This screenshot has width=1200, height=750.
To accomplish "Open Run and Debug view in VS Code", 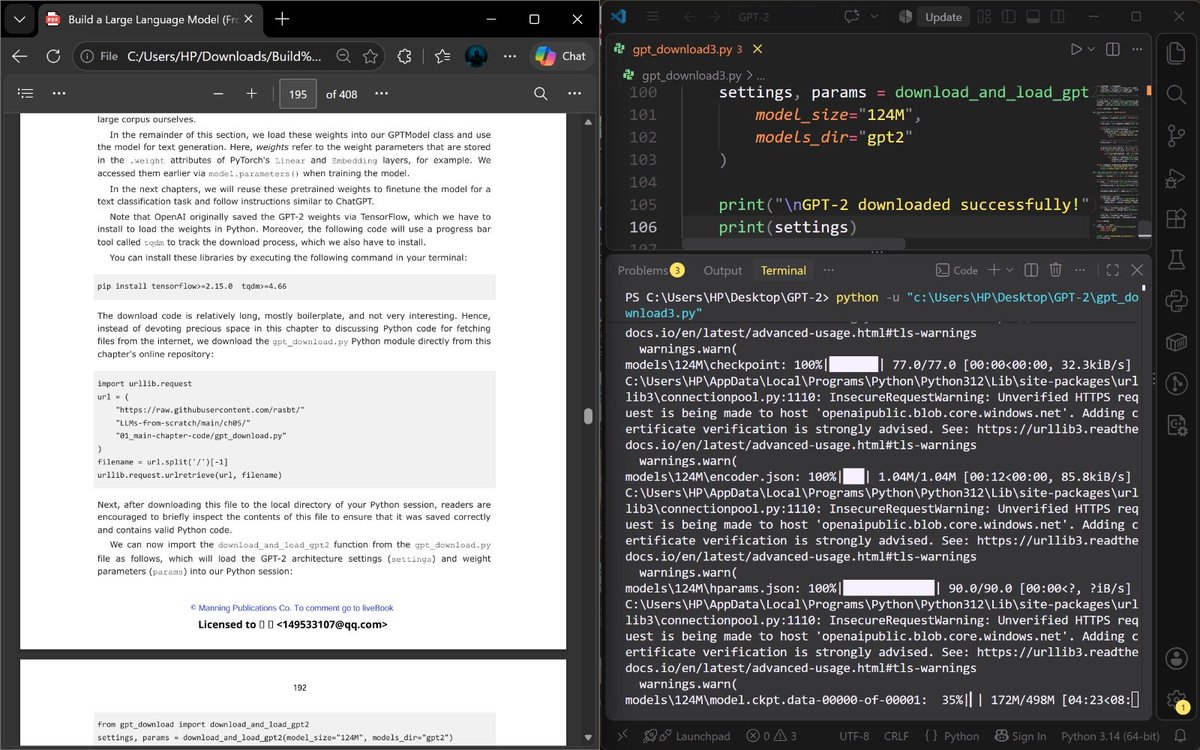I will [x=1176, y=179].
